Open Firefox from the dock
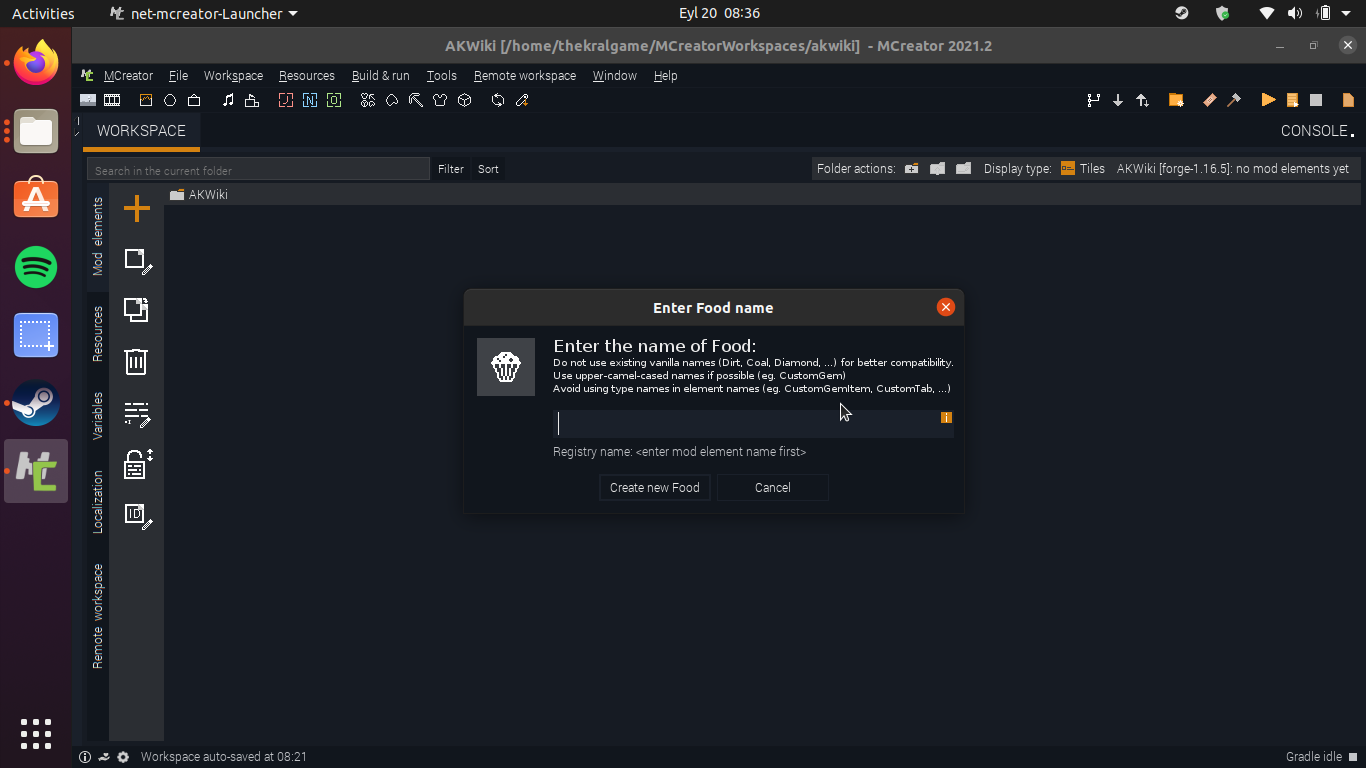Viewport: 1366px width, 768px height. click(36, 62)
